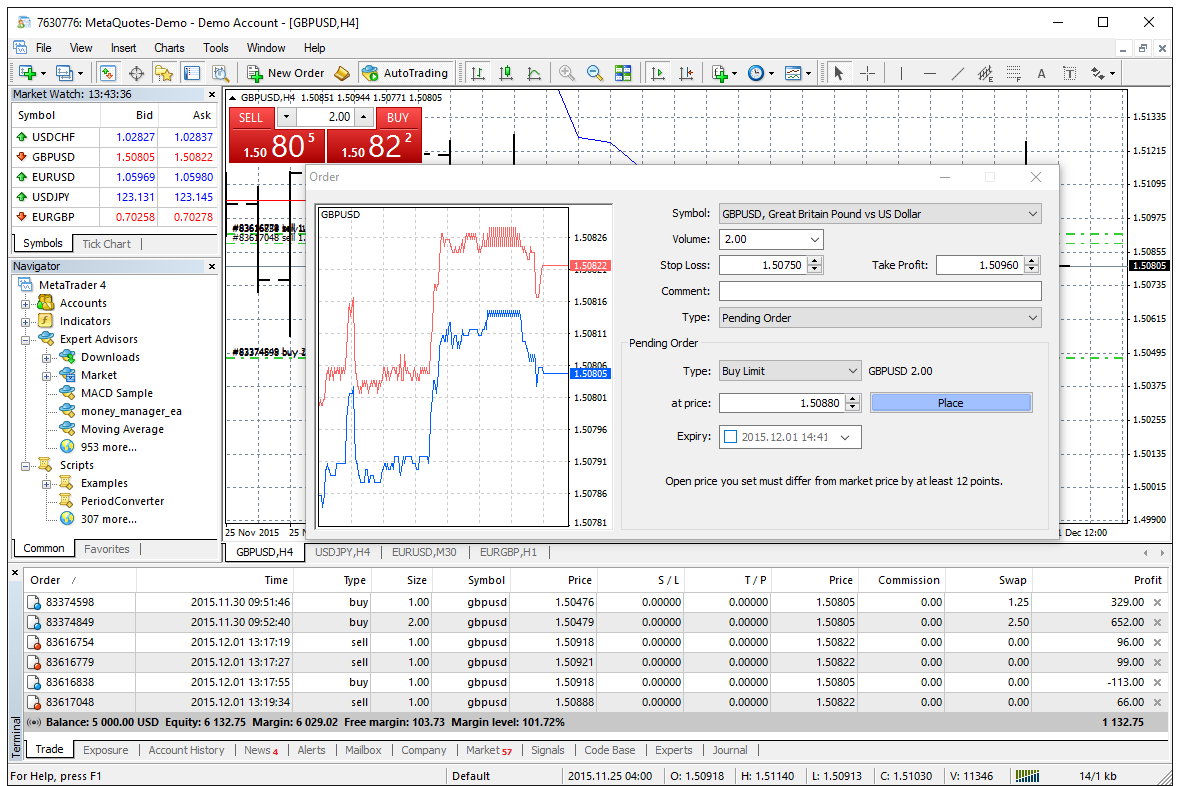1180x786 pixels.
Task: Select the Crosshair tool
Action: (x=867, y=73)
